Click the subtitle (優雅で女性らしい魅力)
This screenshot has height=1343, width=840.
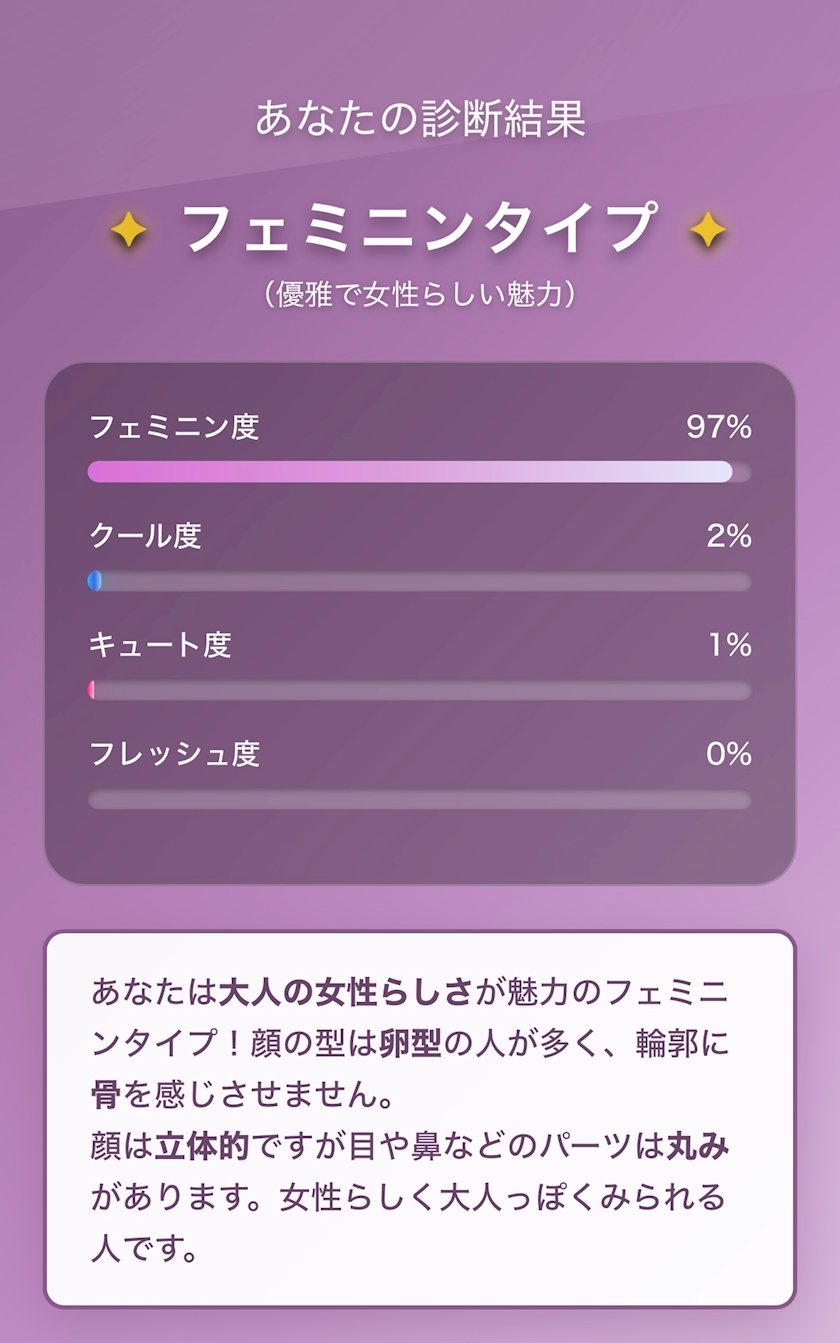click(420, 295)
